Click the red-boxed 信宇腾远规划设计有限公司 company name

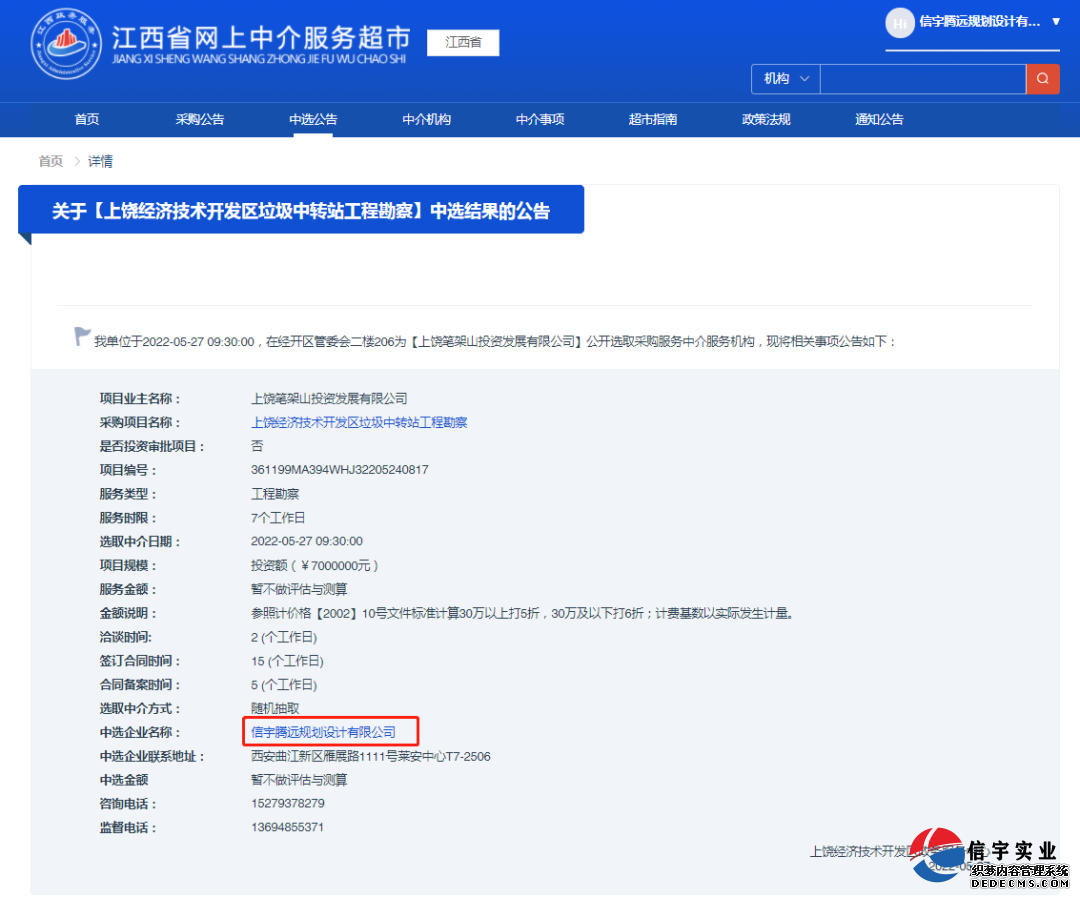[x=330, y=731]
